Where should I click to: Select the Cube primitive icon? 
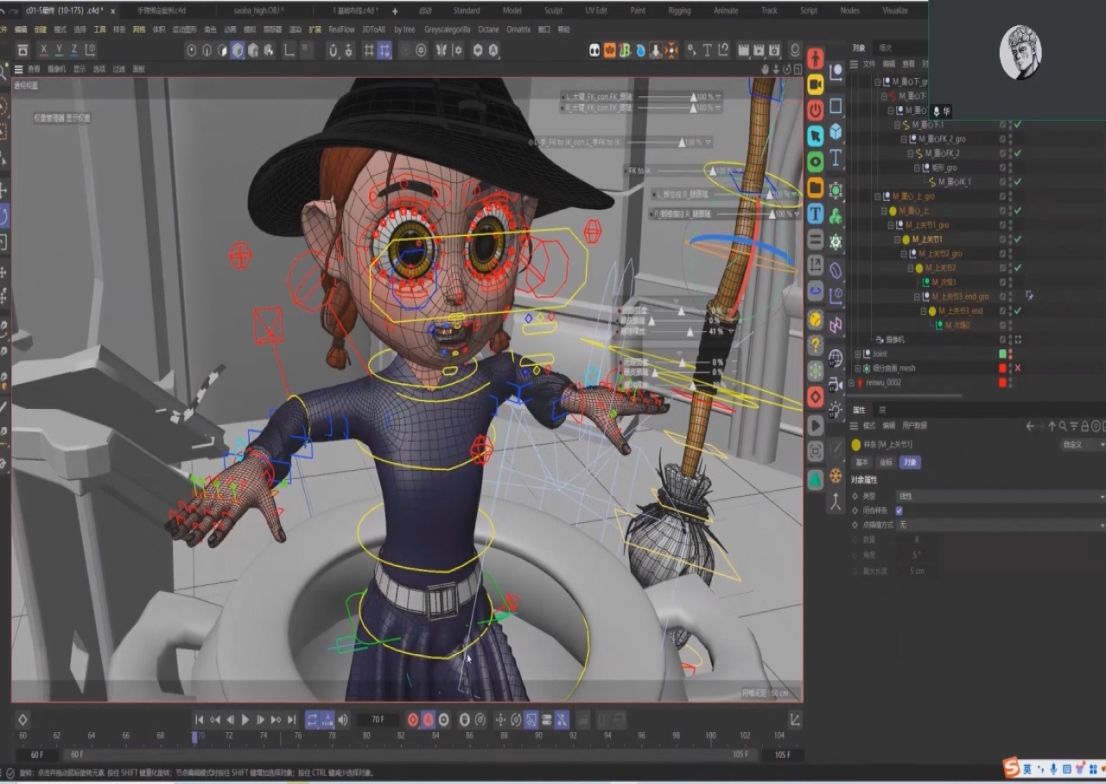tap(836, 132)
